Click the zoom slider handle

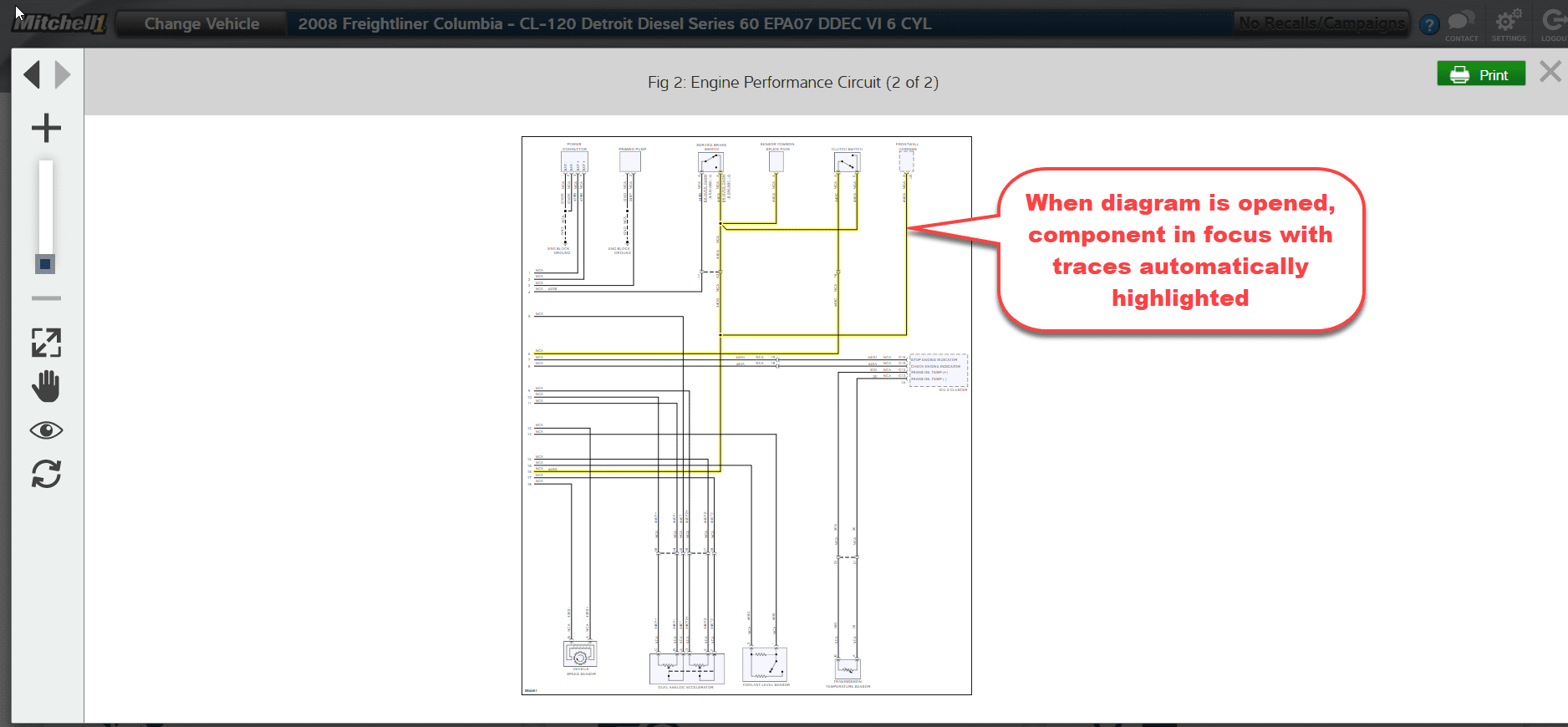(x=45, y=264)
